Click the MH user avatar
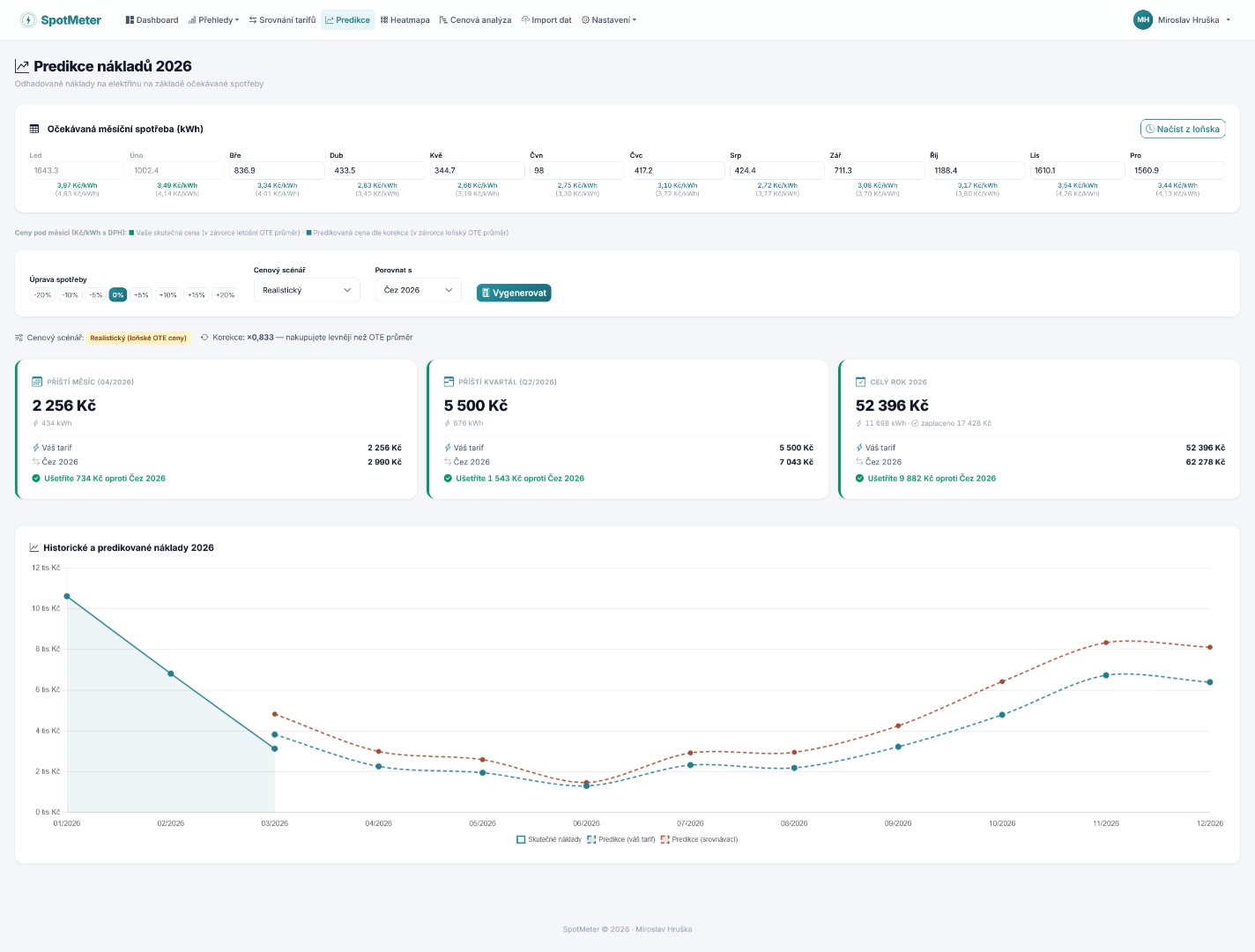Image resolution: width=1255 pixels, height=952 pixels. tap(1142, 19)
